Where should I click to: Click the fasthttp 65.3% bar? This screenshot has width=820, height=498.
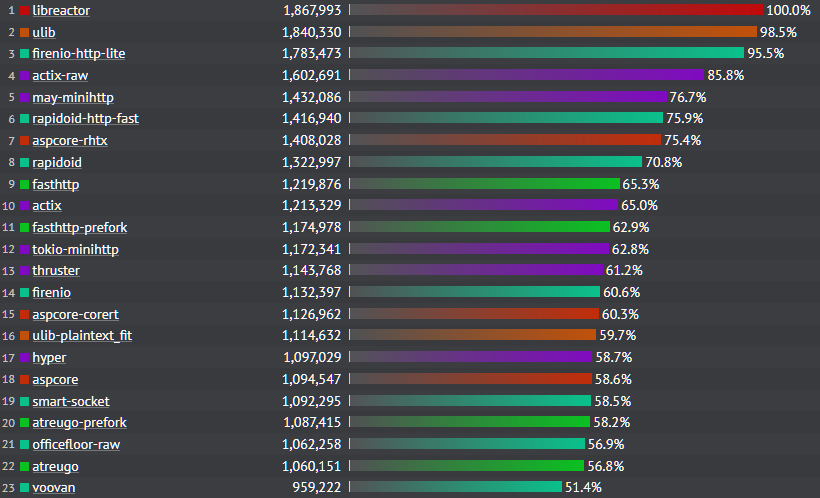pos(485,184)
